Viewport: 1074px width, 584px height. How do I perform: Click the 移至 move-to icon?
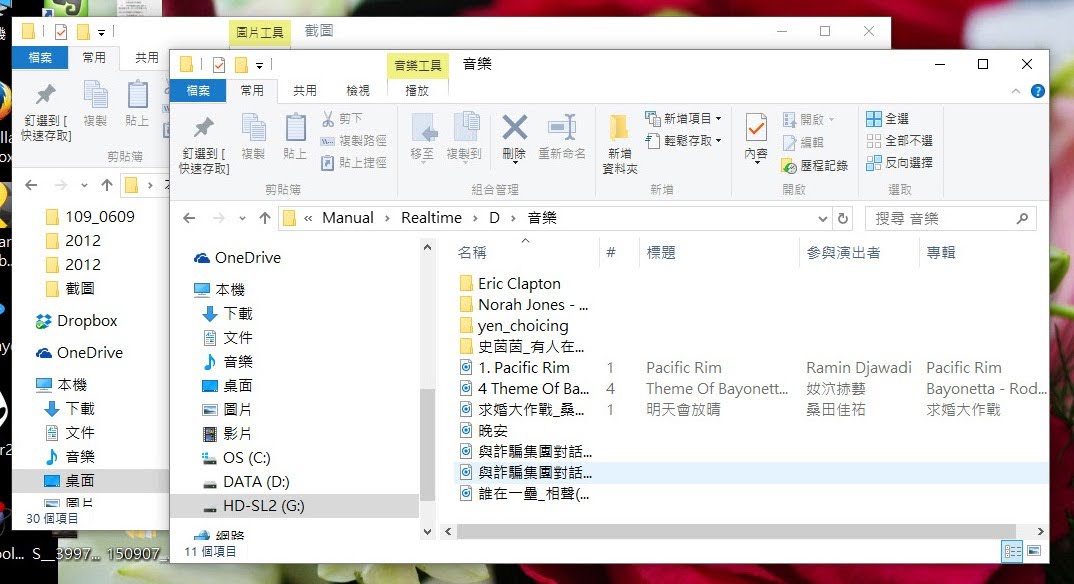point(423,128)
